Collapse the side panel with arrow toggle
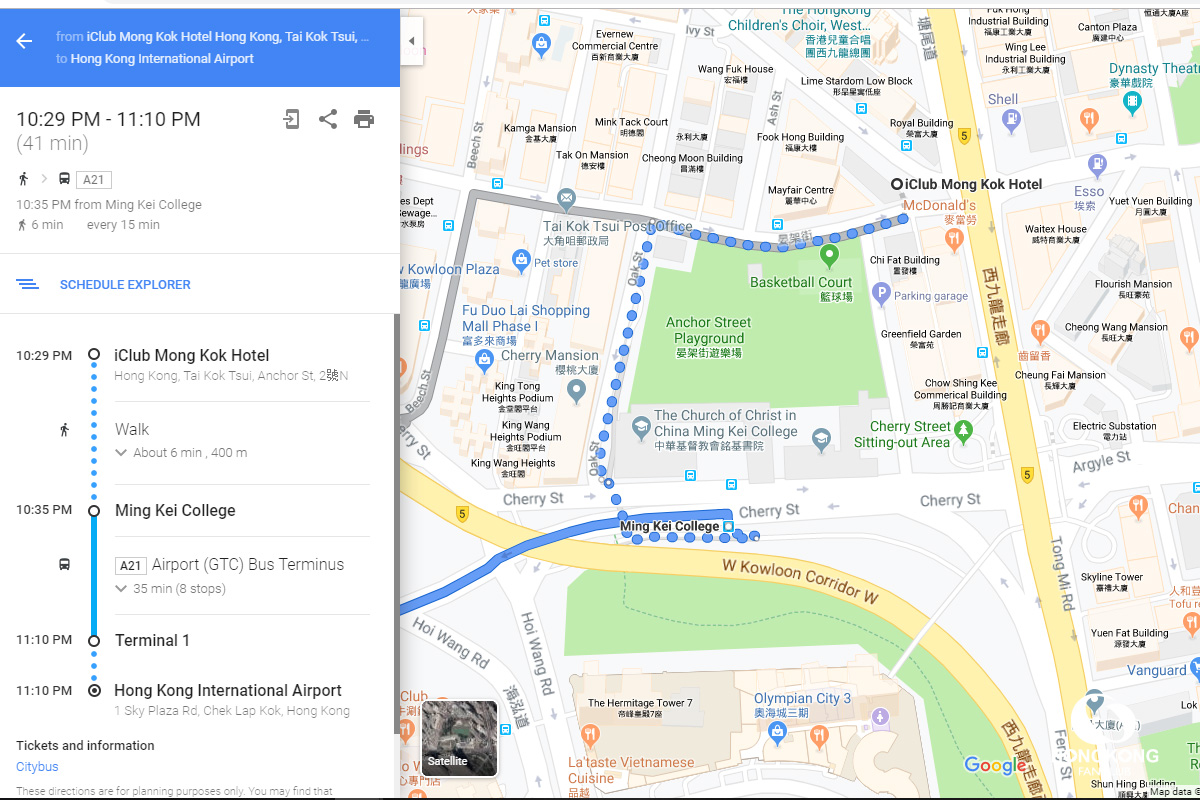The width and height of the screenshot is (1200, 800). tap(411, 41)
